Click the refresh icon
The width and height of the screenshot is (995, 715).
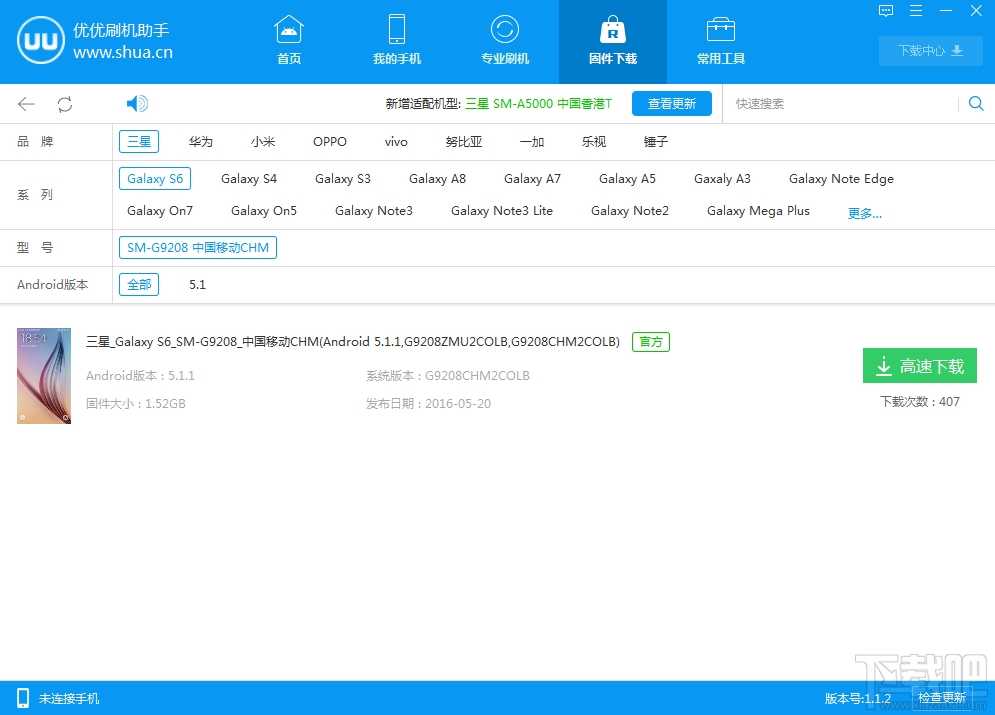coord(65,104)
